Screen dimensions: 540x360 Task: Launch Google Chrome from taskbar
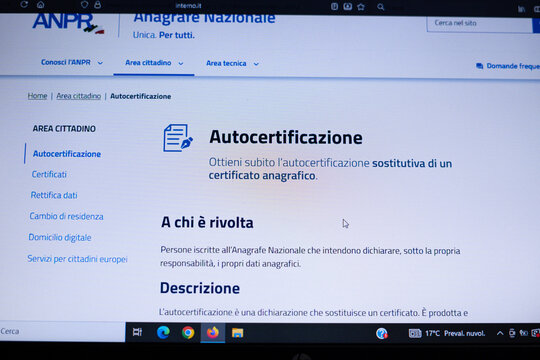[x=188, y=333]
